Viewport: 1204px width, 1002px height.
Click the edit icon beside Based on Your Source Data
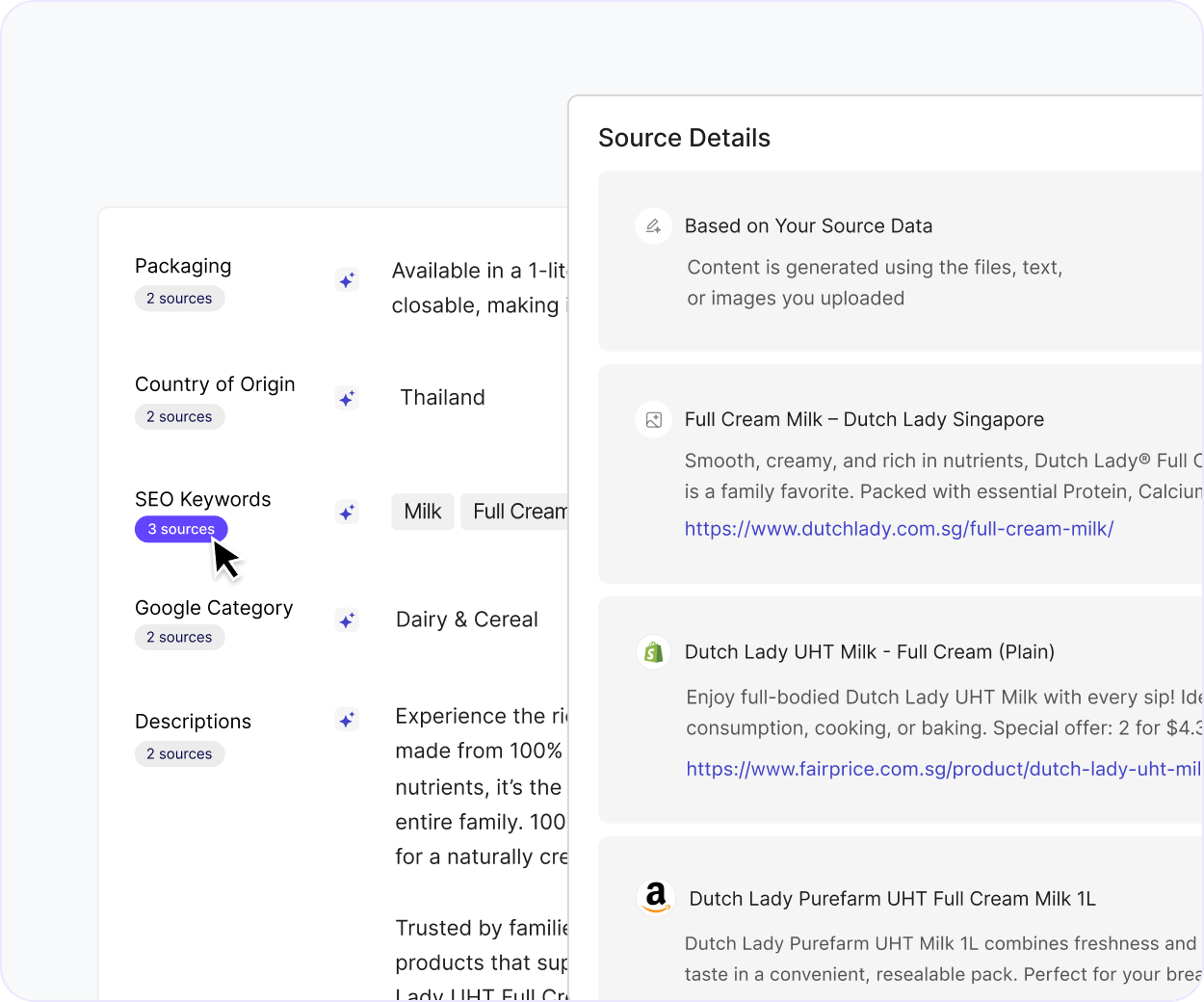pyautogui.click(x=654, y=226)
